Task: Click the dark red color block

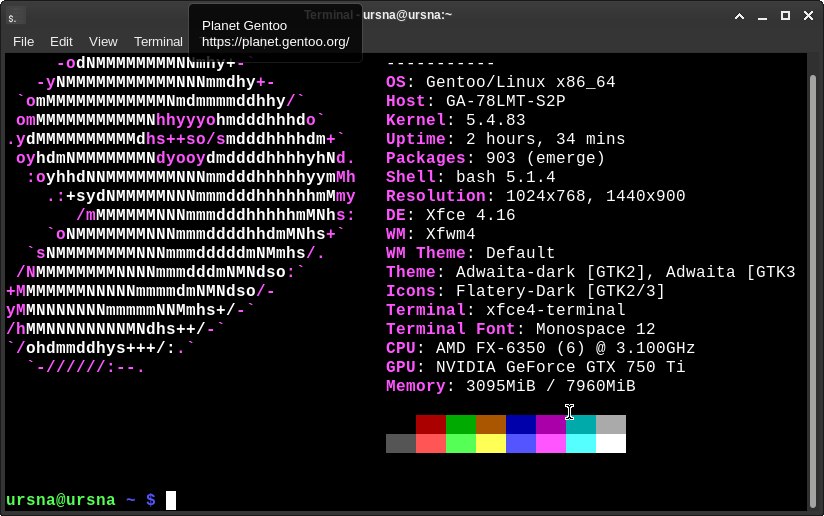Action: [x=431, y=425]
